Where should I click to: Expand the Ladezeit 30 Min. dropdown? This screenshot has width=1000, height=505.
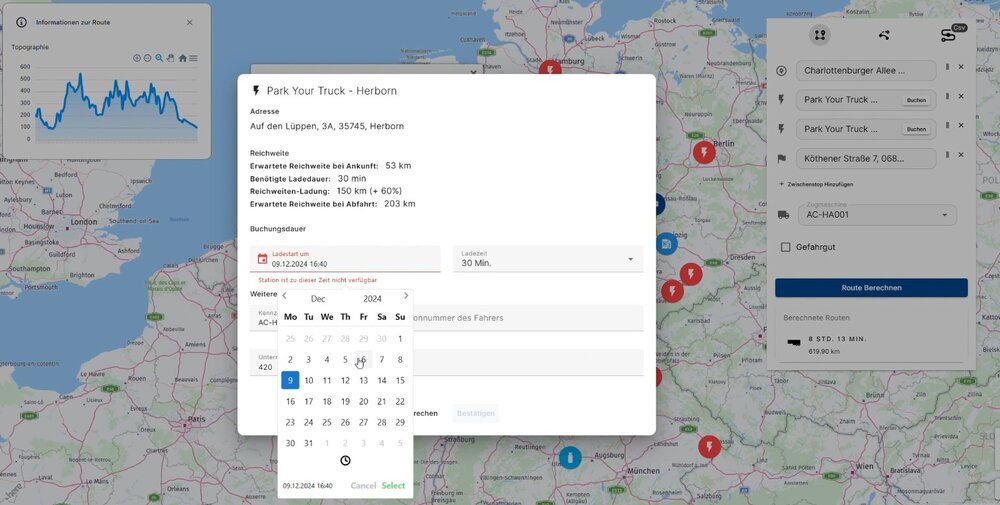(x=630, y=259)
